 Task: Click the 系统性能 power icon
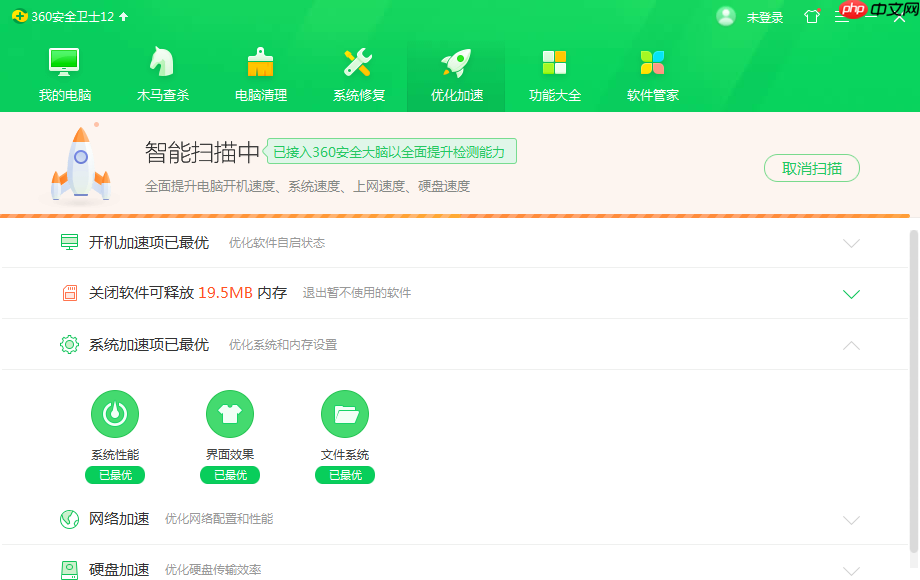(115, 414)
